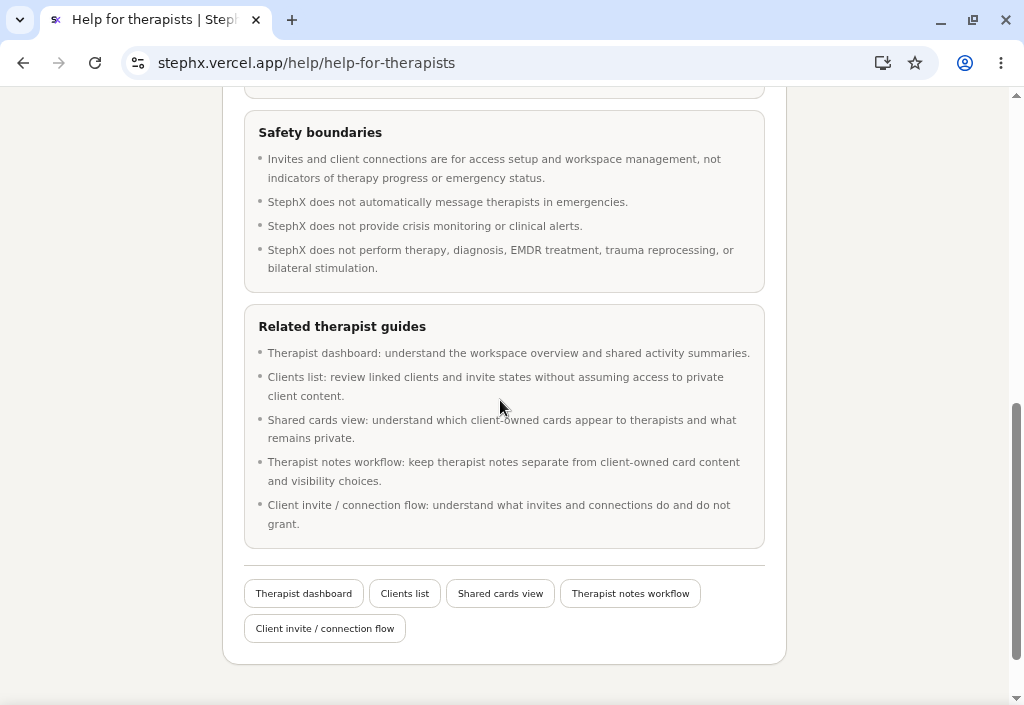Go back to the previous page
This screenshot has width=1024, height=705.
tap(23, 63)
